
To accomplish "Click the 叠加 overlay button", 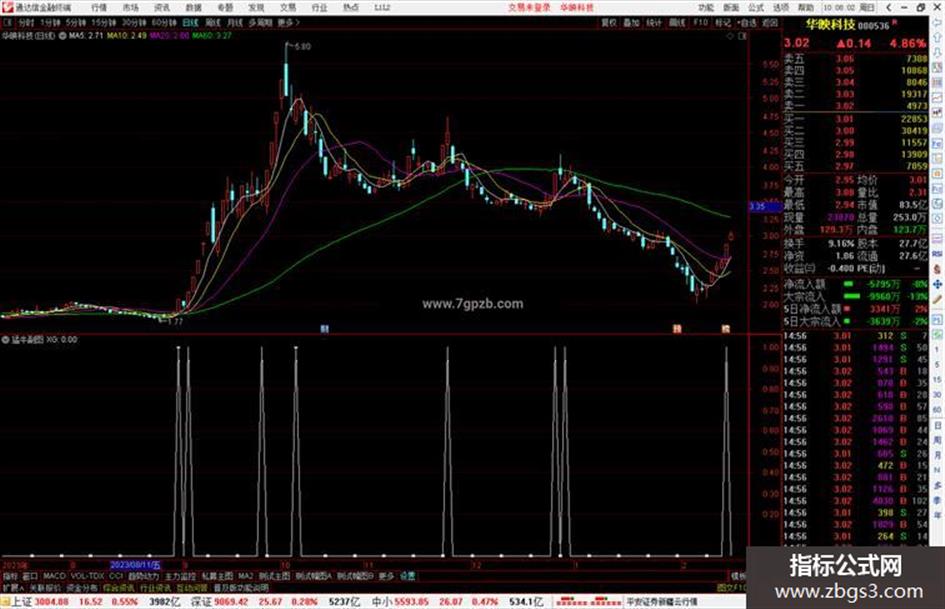I will [x=631, y=22].
